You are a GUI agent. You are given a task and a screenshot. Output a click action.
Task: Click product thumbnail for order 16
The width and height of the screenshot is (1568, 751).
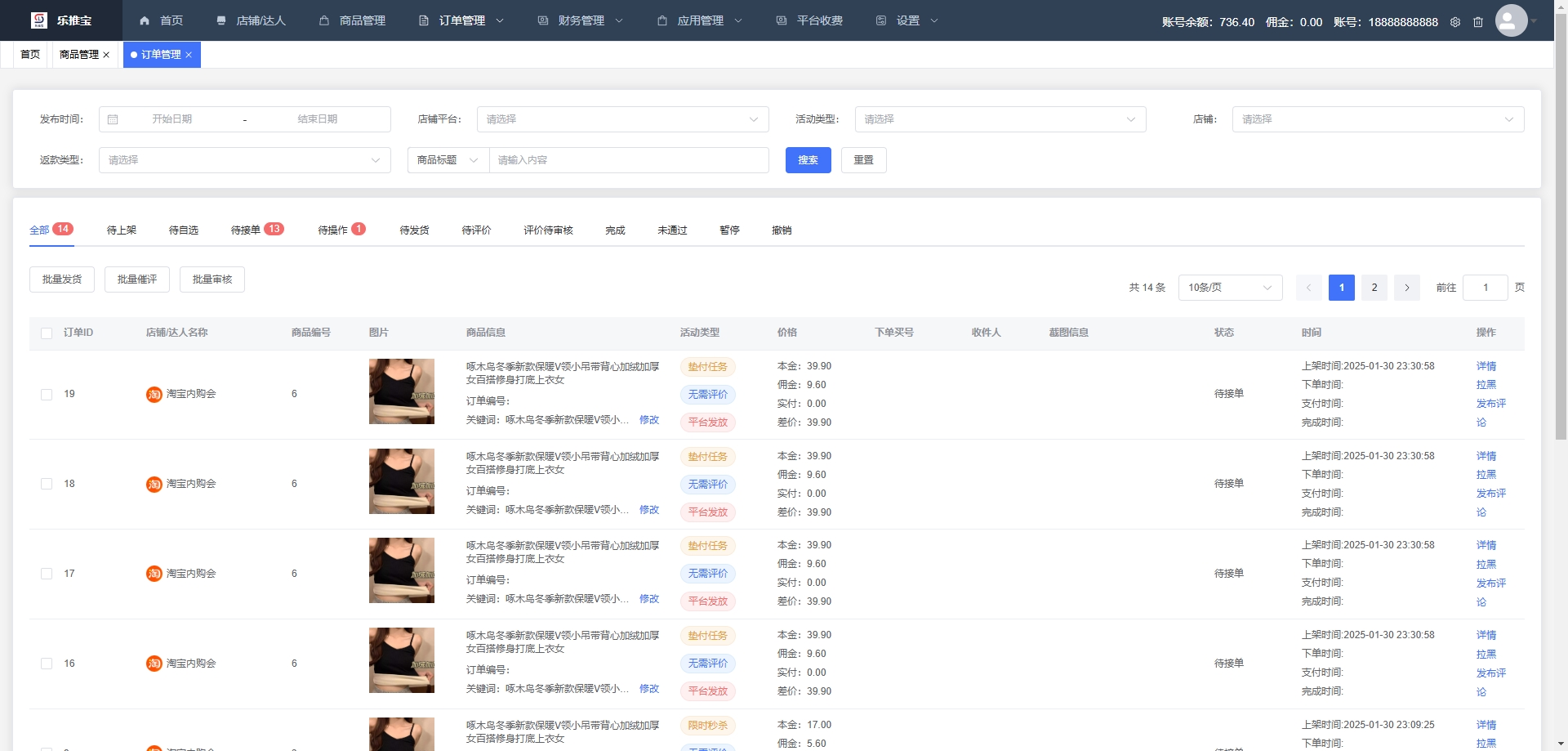coord(401,660)
